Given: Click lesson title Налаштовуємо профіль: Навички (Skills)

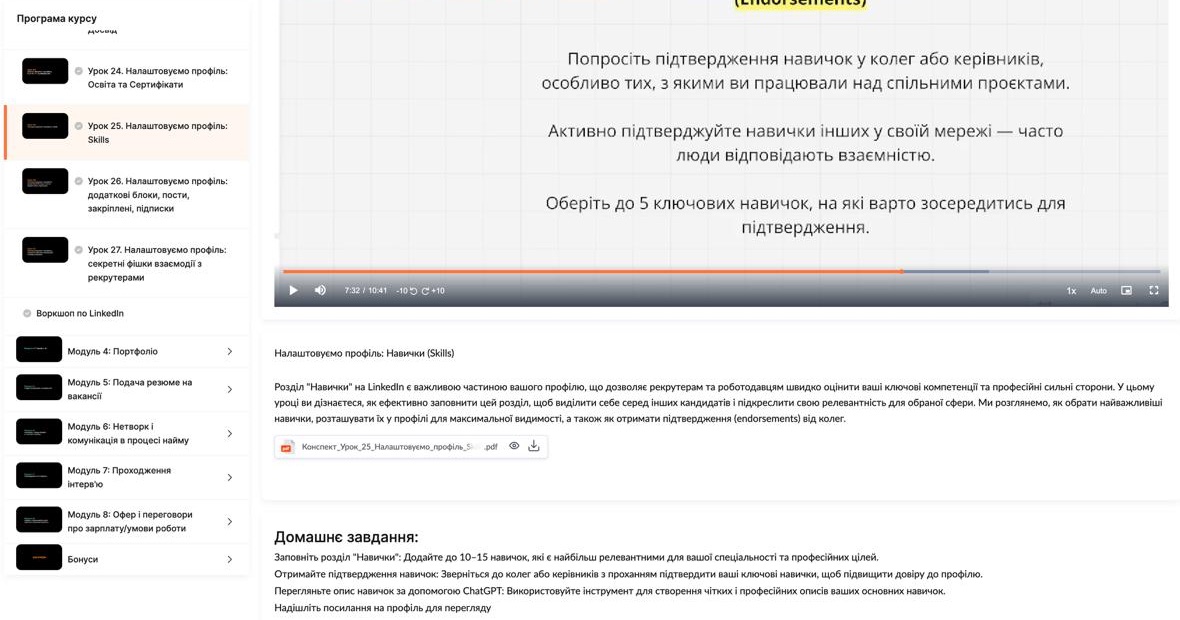Looking at the screenshot, I should (364, 353).
